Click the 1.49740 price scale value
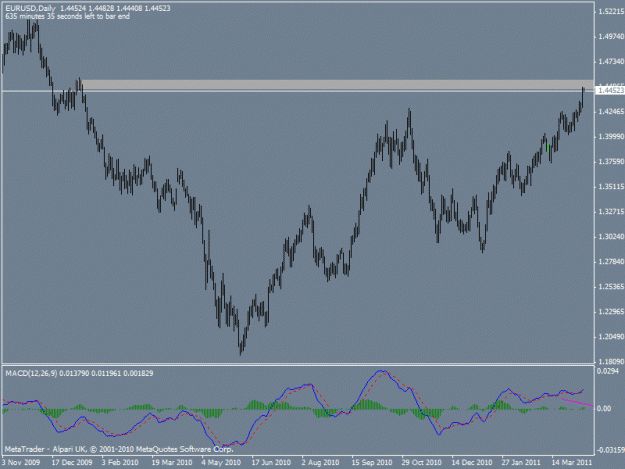Viewport: 625px width, 469px height. point(611,37)
